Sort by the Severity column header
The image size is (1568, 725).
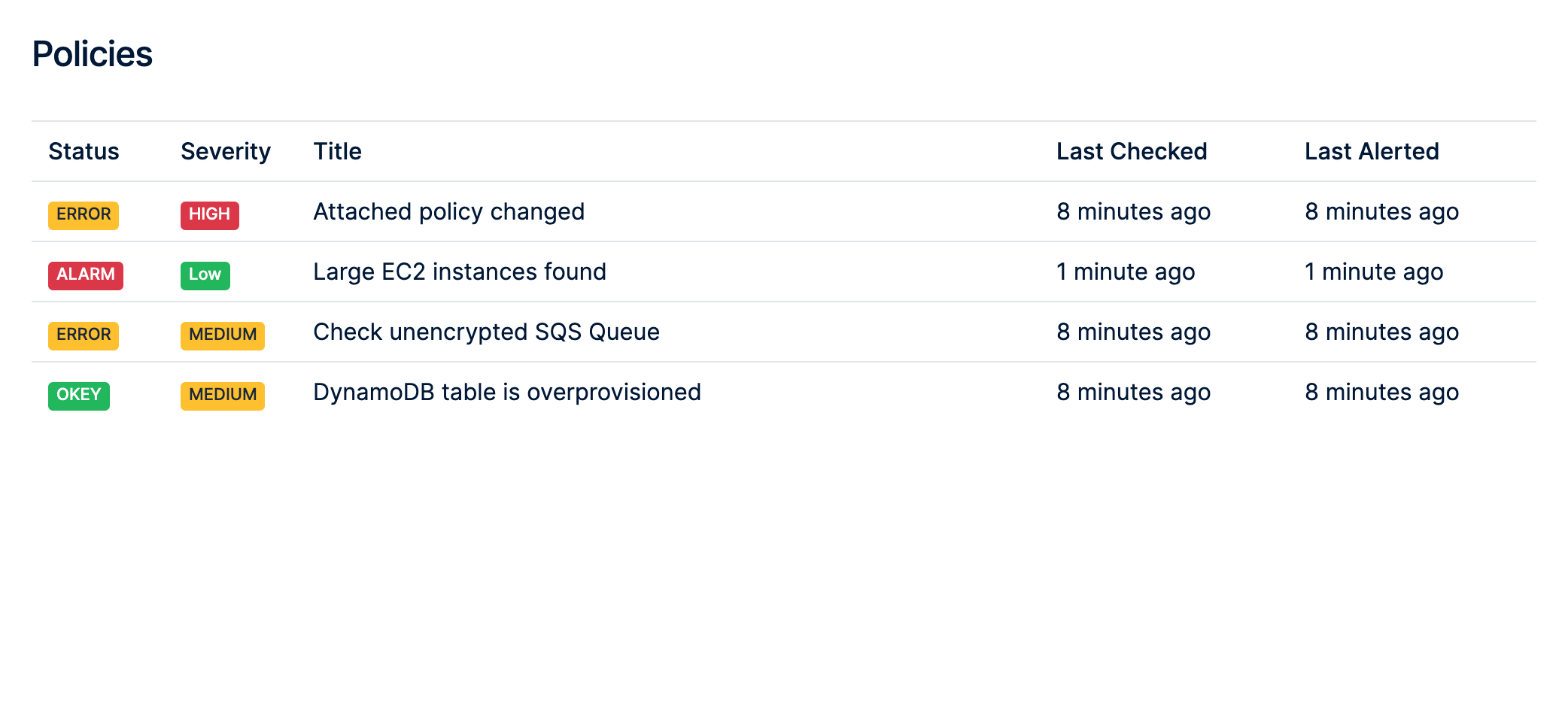[x=226, y=152]
